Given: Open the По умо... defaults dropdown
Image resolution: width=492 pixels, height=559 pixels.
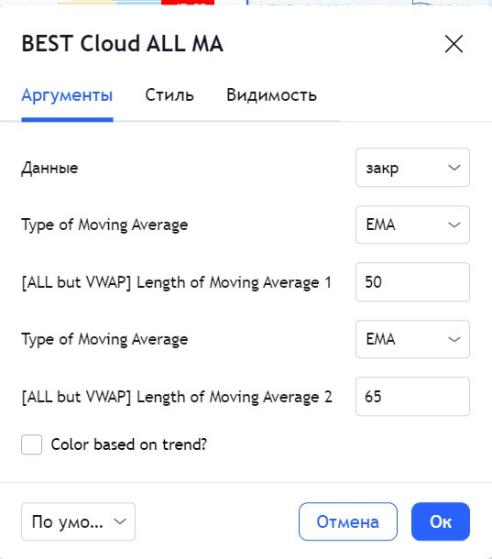Looking at the screenshot, I should click(78, 522).
